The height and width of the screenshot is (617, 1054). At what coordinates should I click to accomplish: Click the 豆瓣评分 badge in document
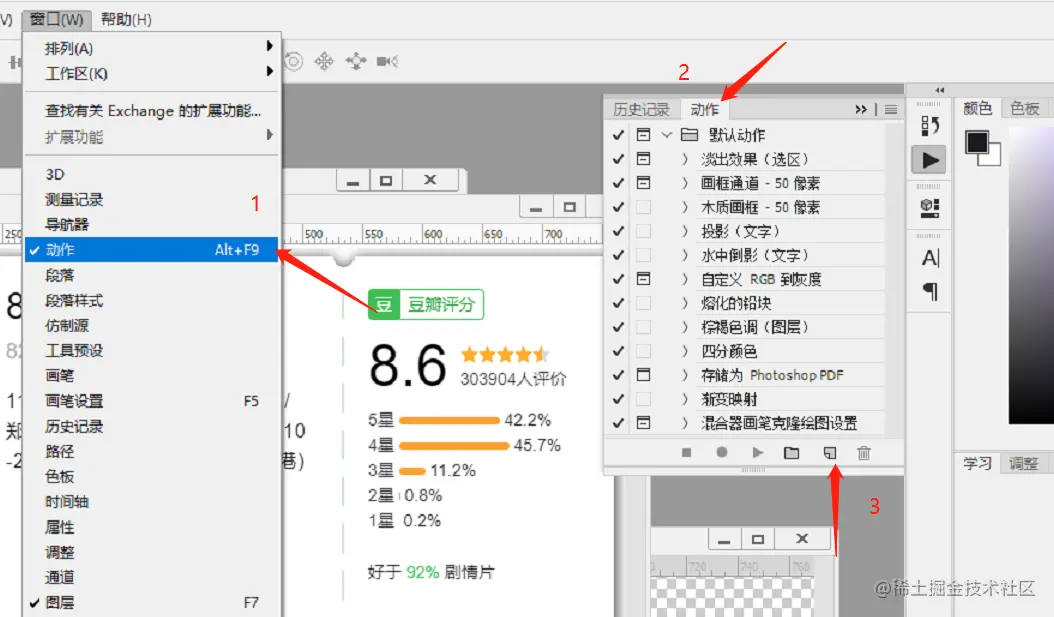(425, 304)
